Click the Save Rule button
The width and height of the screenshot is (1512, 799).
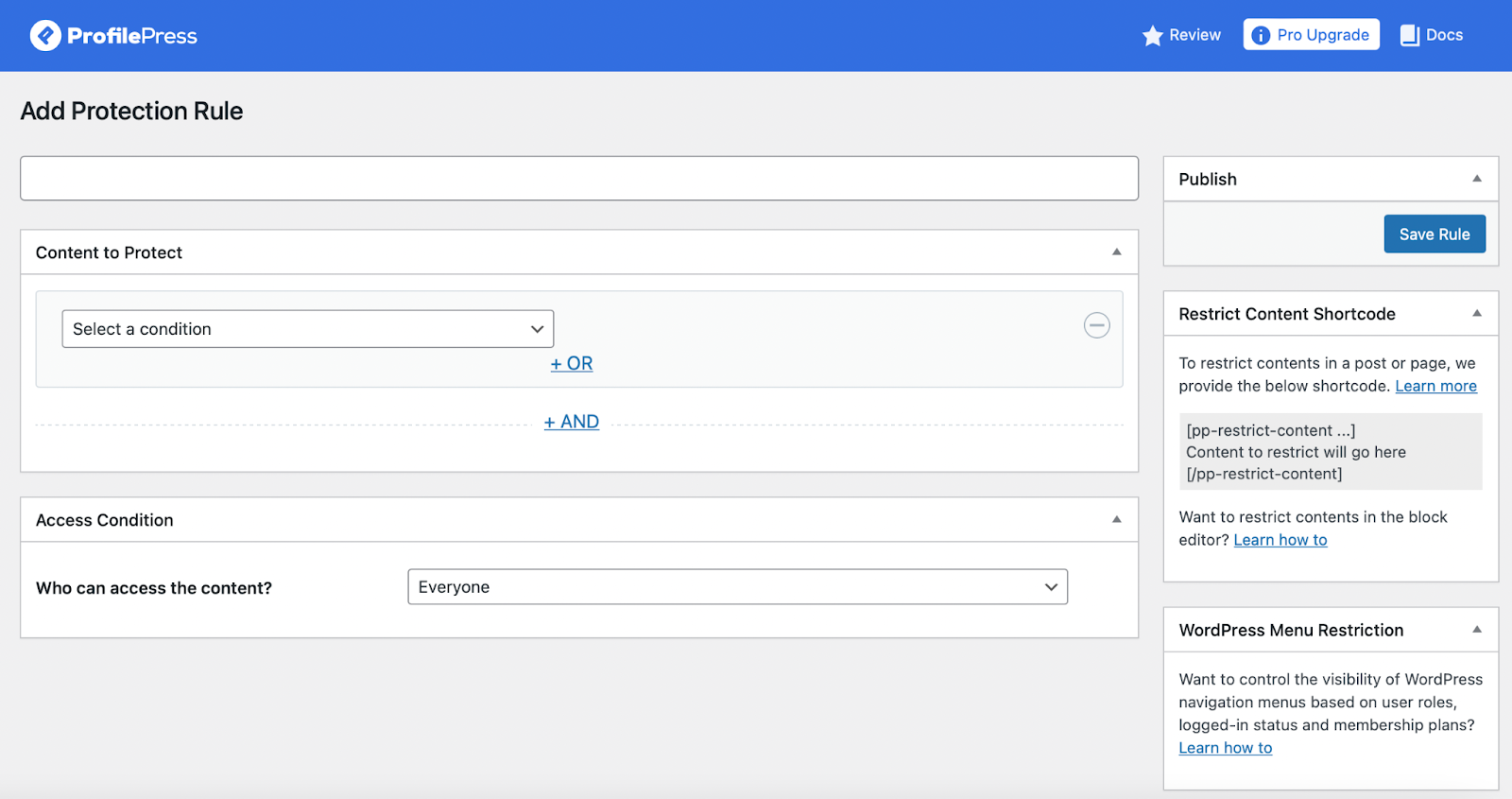pyautogui.click(x=1435, y=234)
